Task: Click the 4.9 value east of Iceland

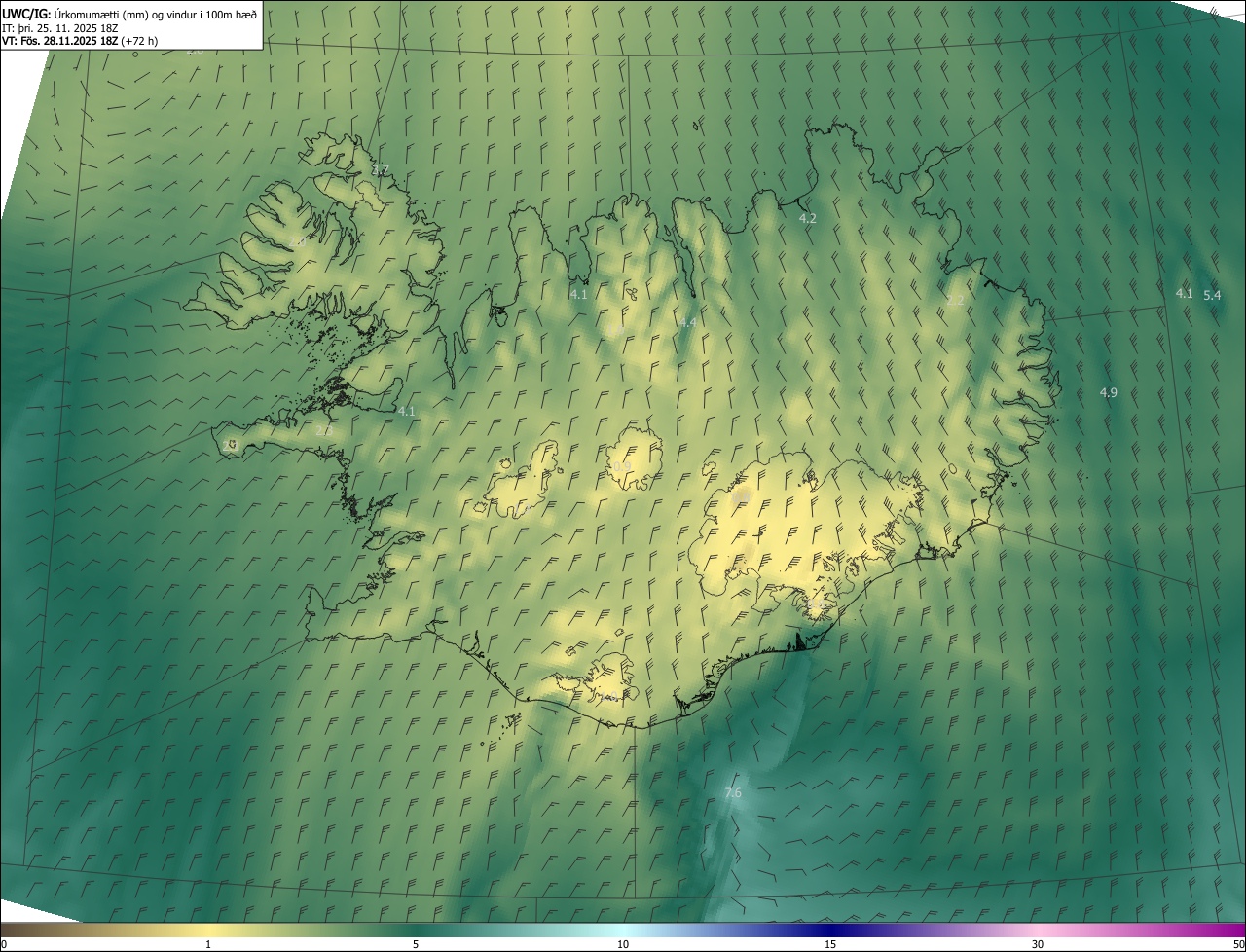Action: pos(1108,392)
